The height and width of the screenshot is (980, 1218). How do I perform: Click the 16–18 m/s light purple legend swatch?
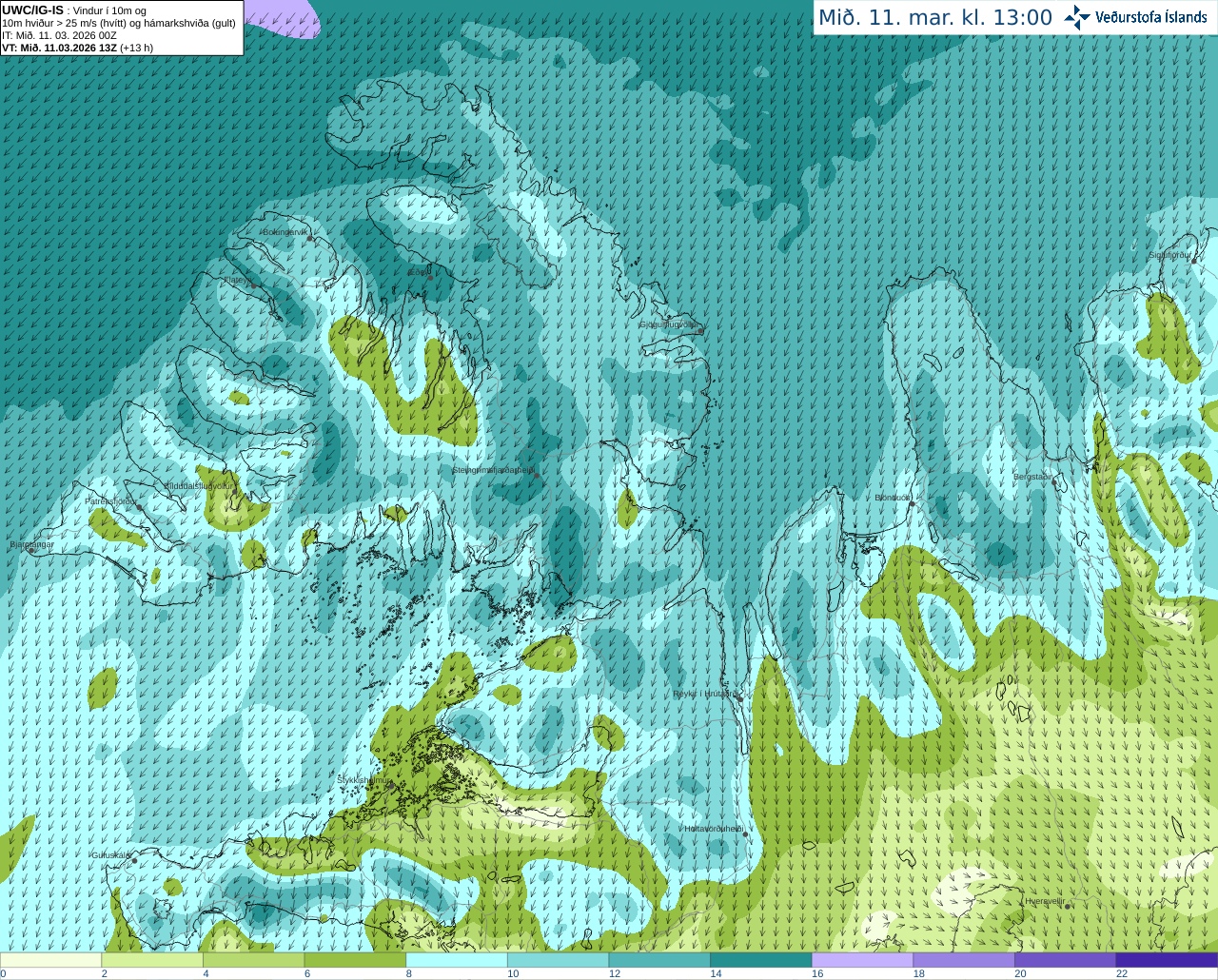click(x=863, y=960)
